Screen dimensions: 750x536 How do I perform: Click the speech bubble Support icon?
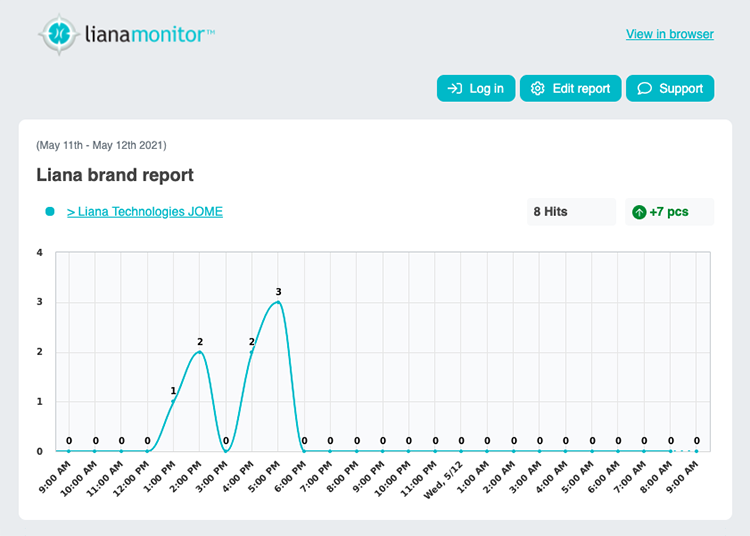645,89
